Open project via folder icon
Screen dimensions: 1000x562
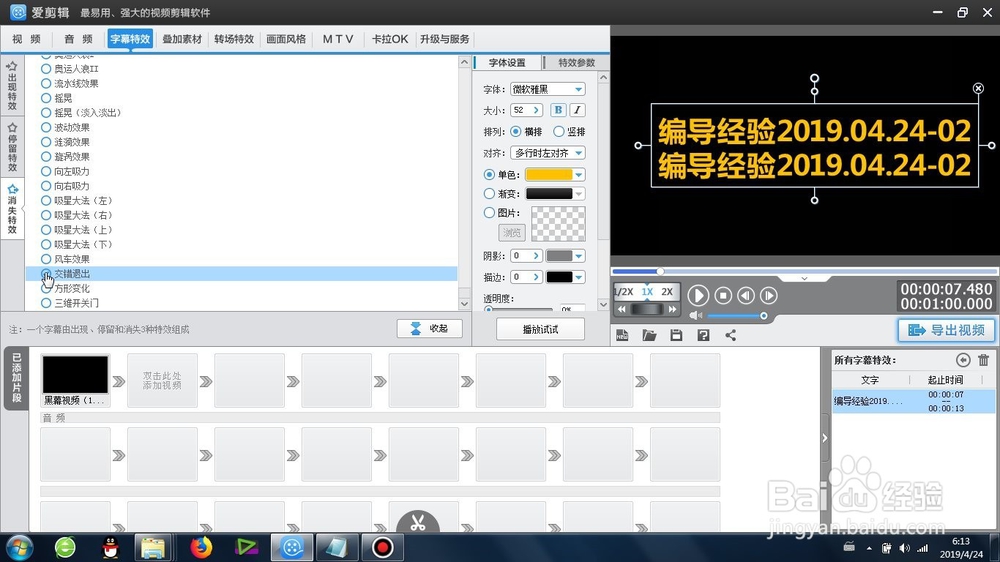[649, 335]
